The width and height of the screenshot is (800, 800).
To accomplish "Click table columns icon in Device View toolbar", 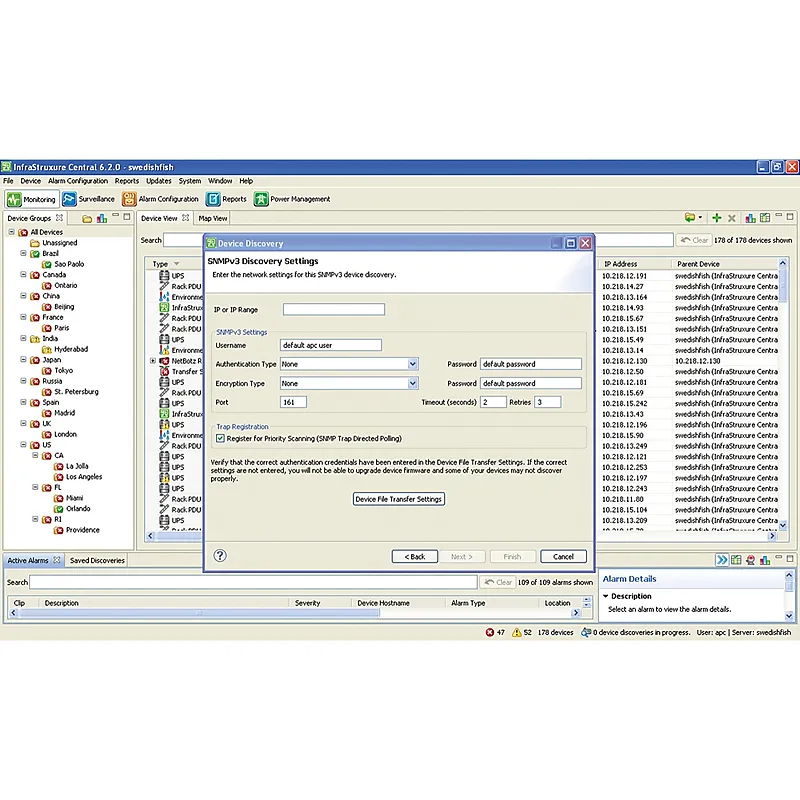I will point(765,218).
